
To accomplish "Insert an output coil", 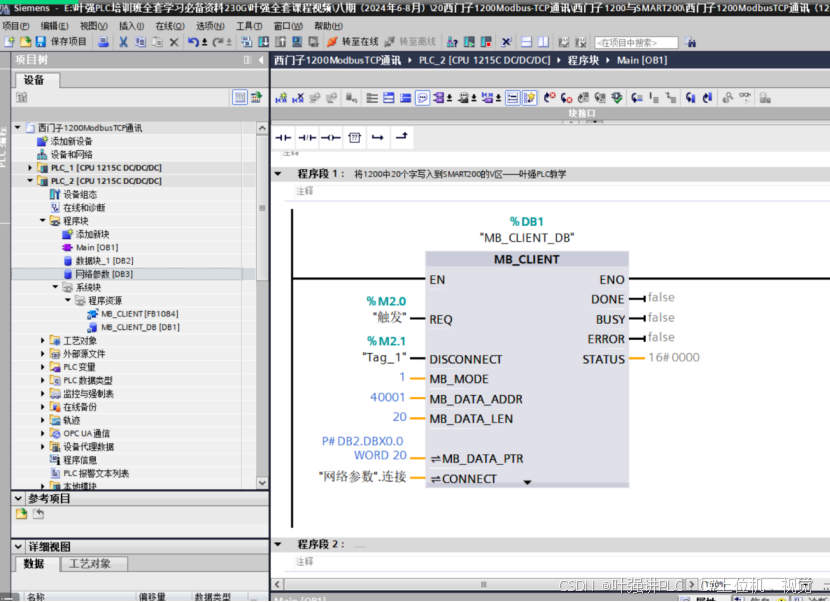I will point(330,138).
